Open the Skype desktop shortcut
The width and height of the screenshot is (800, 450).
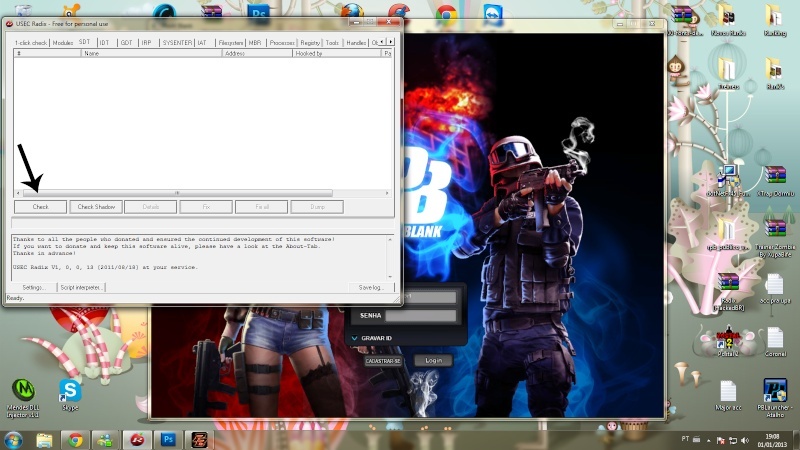pyautogui.click(x=70, y=395)
